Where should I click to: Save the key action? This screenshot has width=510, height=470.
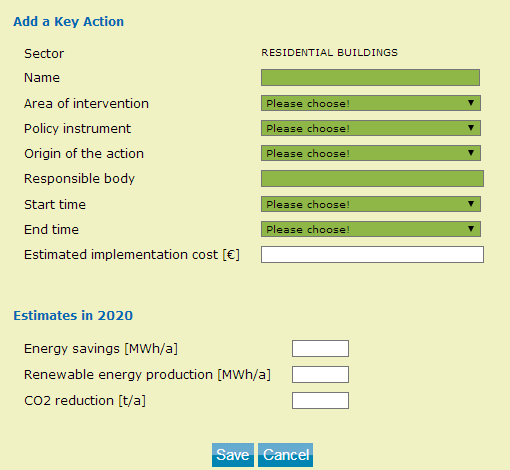coord(233,455)
